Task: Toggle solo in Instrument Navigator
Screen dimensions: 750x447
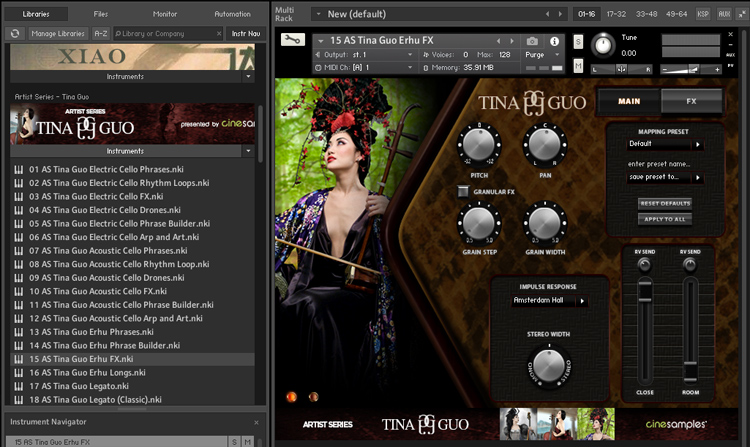Action: [x=234, y=442]
